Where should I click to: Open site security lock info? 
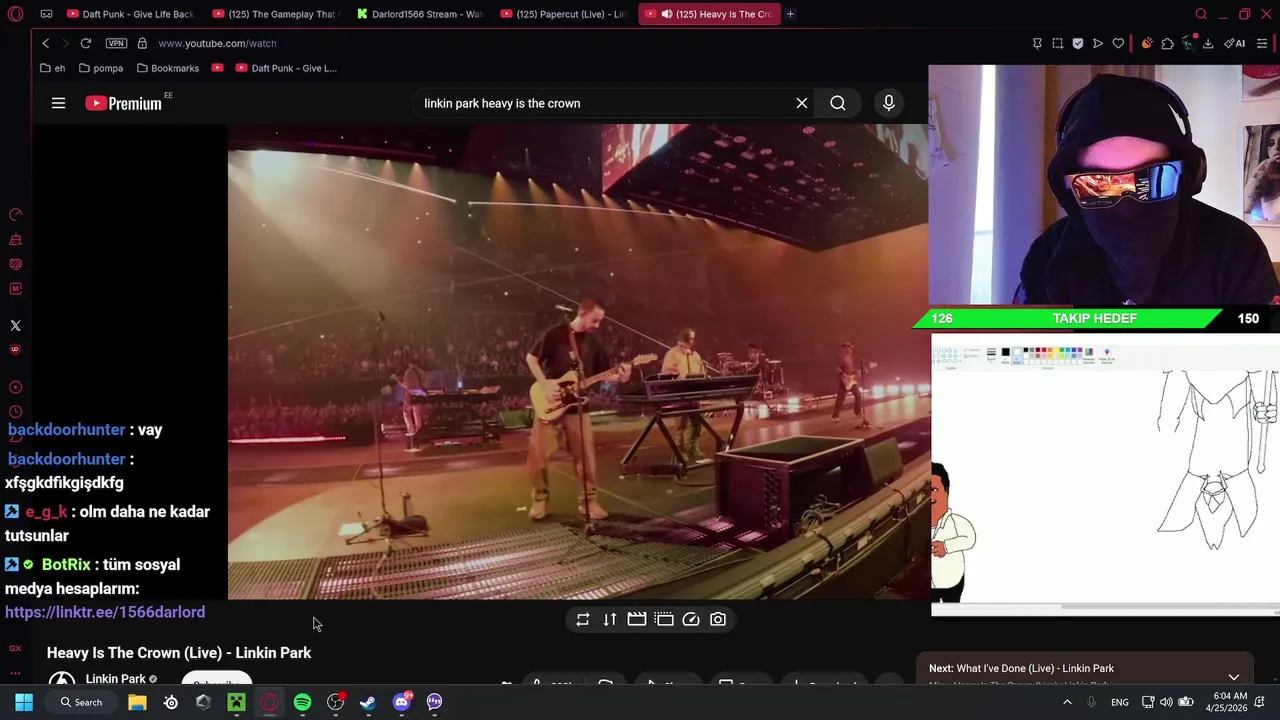[x=142, y=43]
